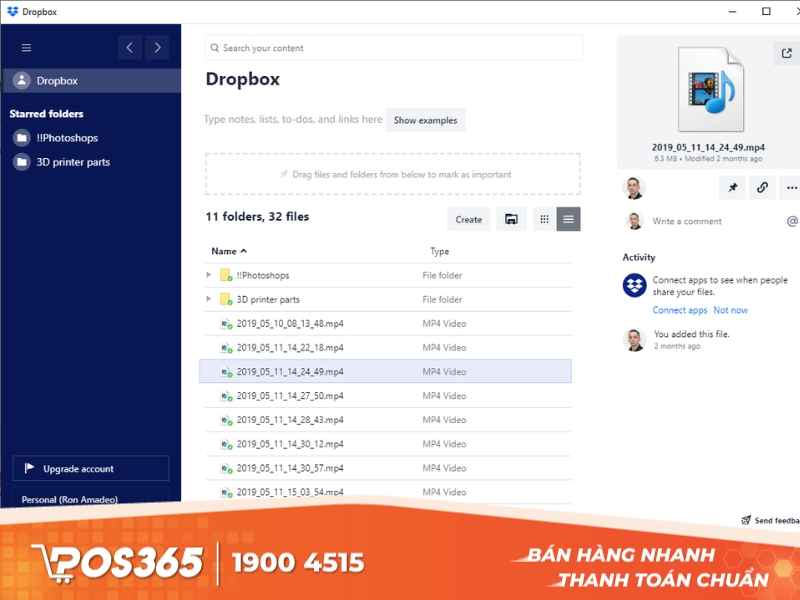
Task: Click the search magnifier icon
Action: pos(214,47)
